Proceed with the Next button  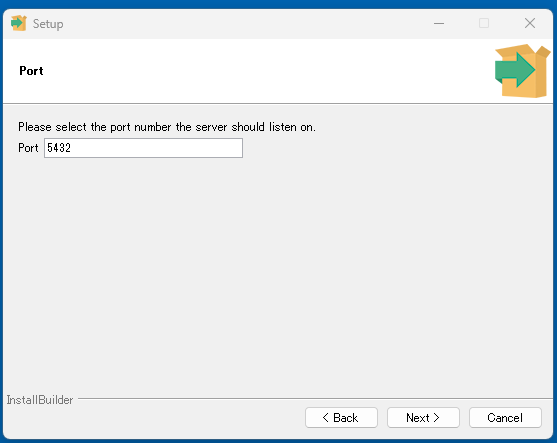point(423,417)
